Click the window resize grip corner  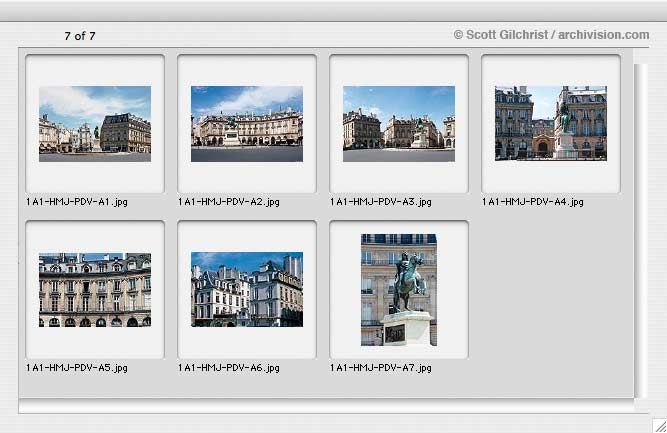(x=660, y=426)
